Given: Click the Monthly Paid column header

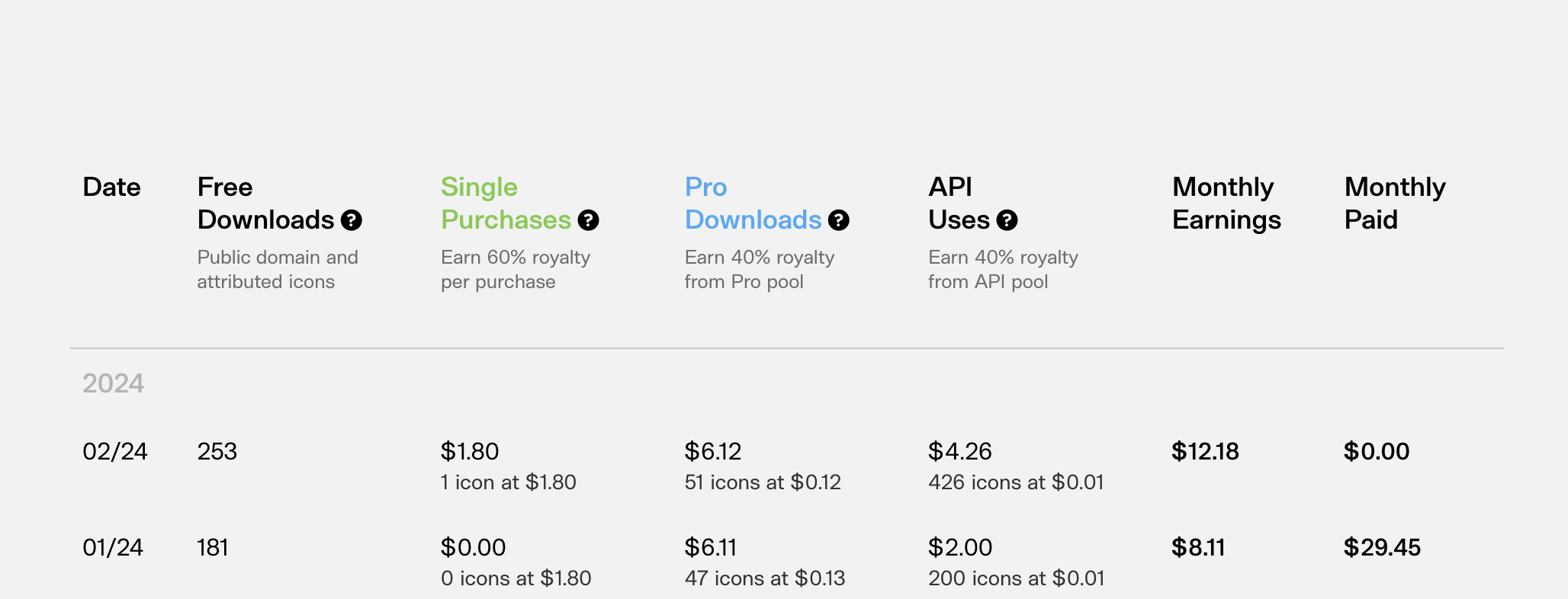Looking at the screenshot, I should (1395, 203).
